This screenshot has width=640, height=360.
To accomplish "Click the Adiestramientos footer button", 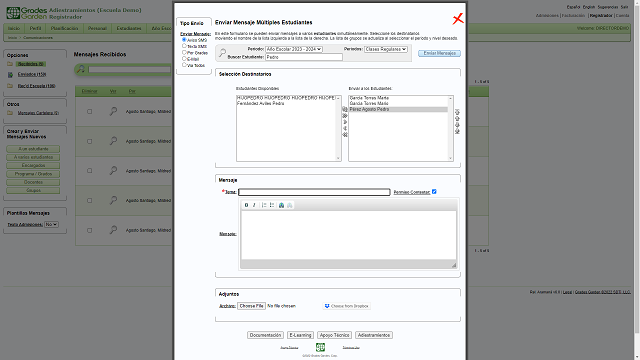I will 374,335.
